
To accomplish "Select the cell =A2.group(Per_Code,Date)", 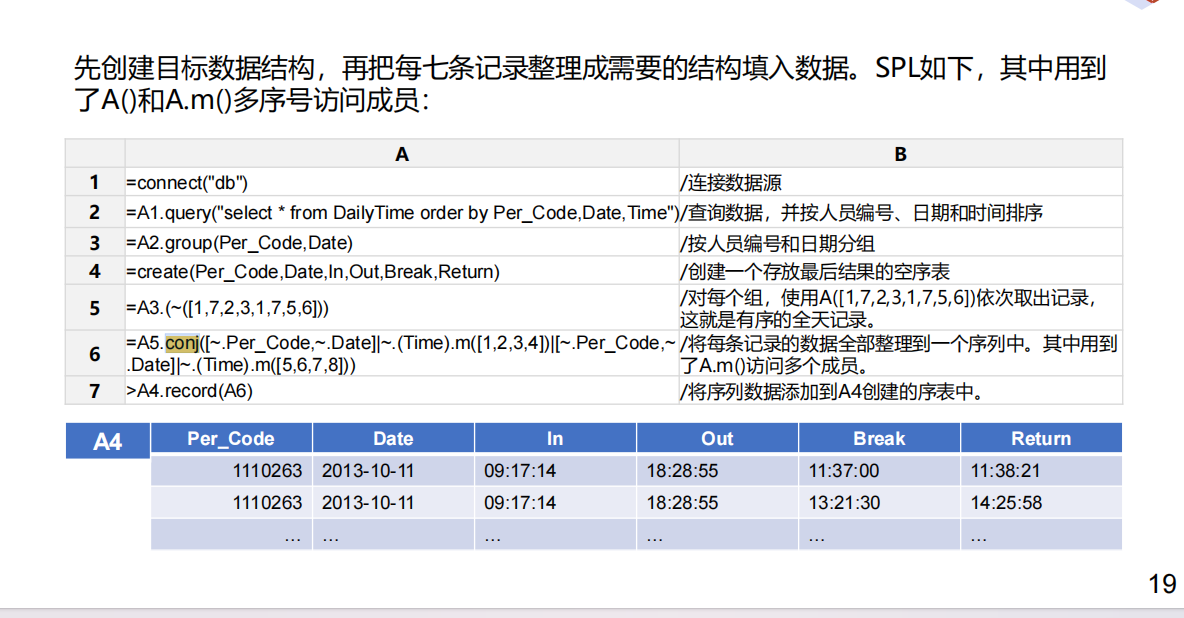I will coord(402,243).
